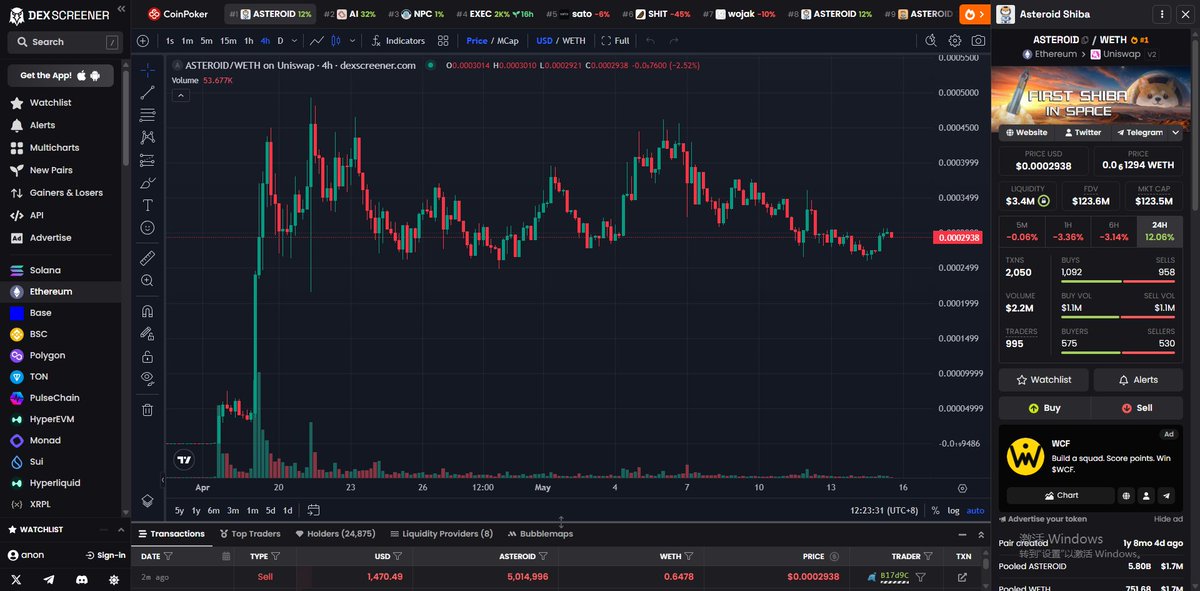Screen dimensions: 1200x591
Task: Open Liquidity Providers (8) tab
Action: pyautogui.click(x=441, y=534)
